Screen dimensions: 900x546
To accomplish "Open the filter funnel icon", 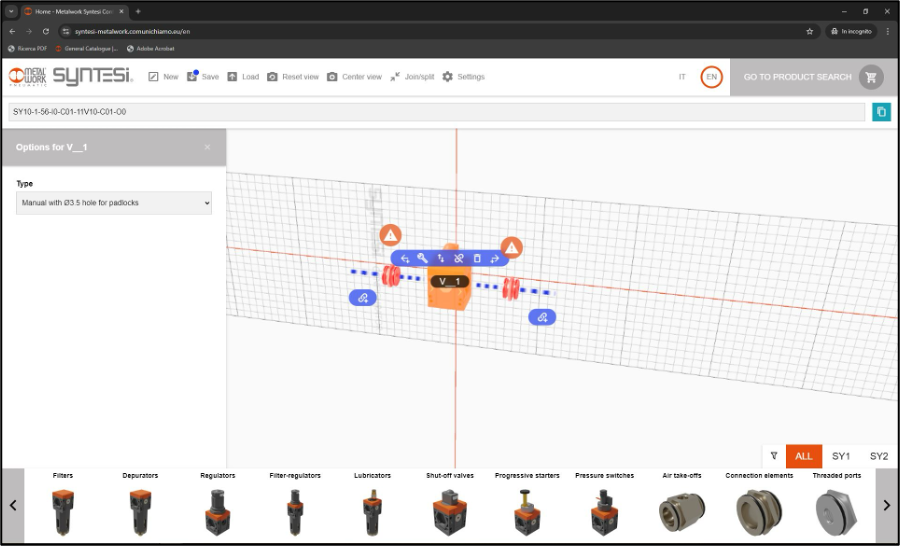I will 774,456.
